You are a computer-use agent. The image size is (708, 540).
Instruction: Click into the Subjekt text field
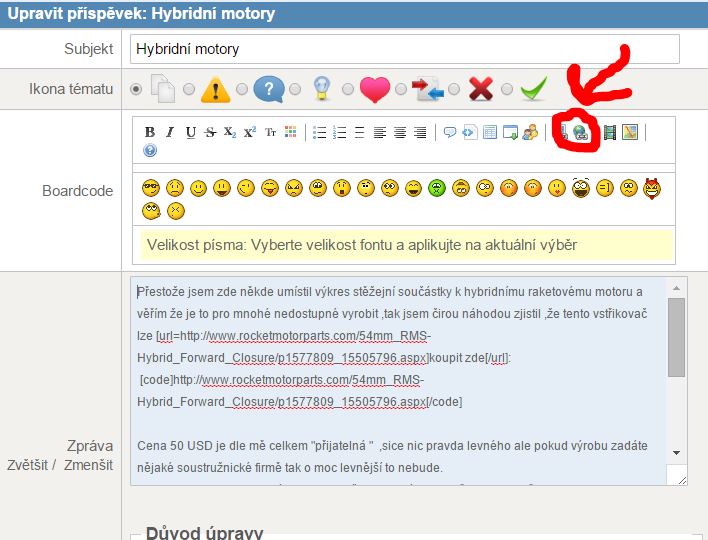click(x=404, y=48)
